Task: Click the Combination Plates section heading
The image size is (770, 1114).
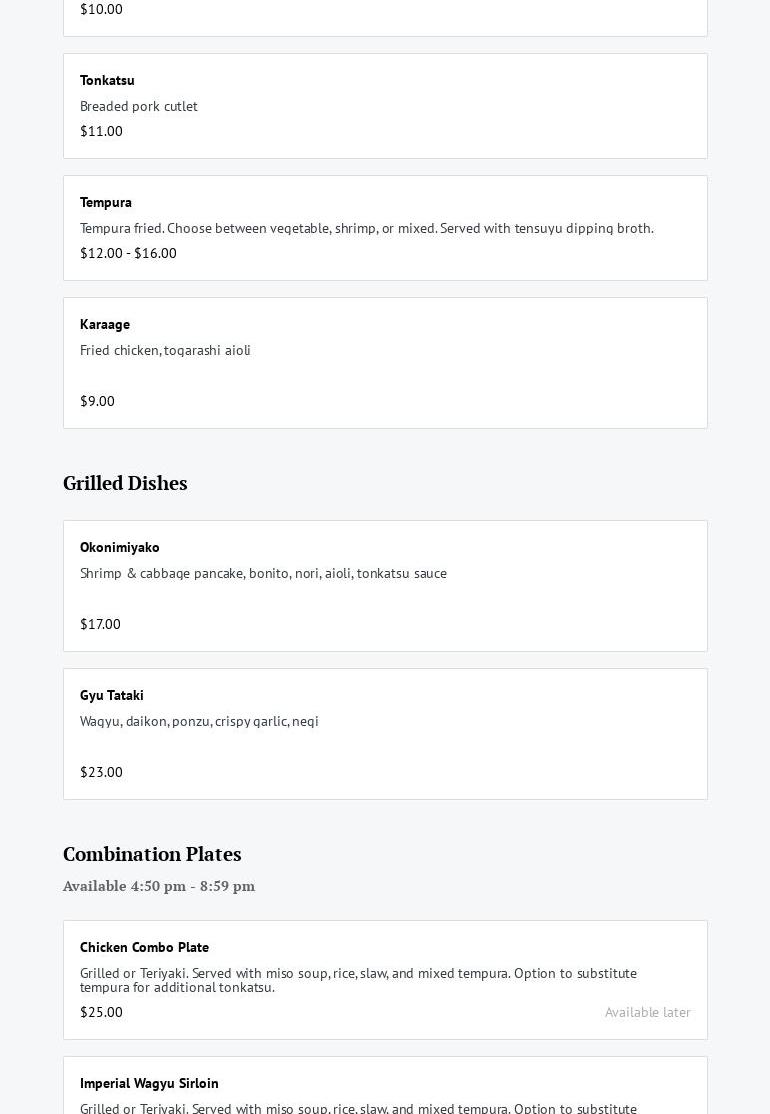Action: coord(152,854)
